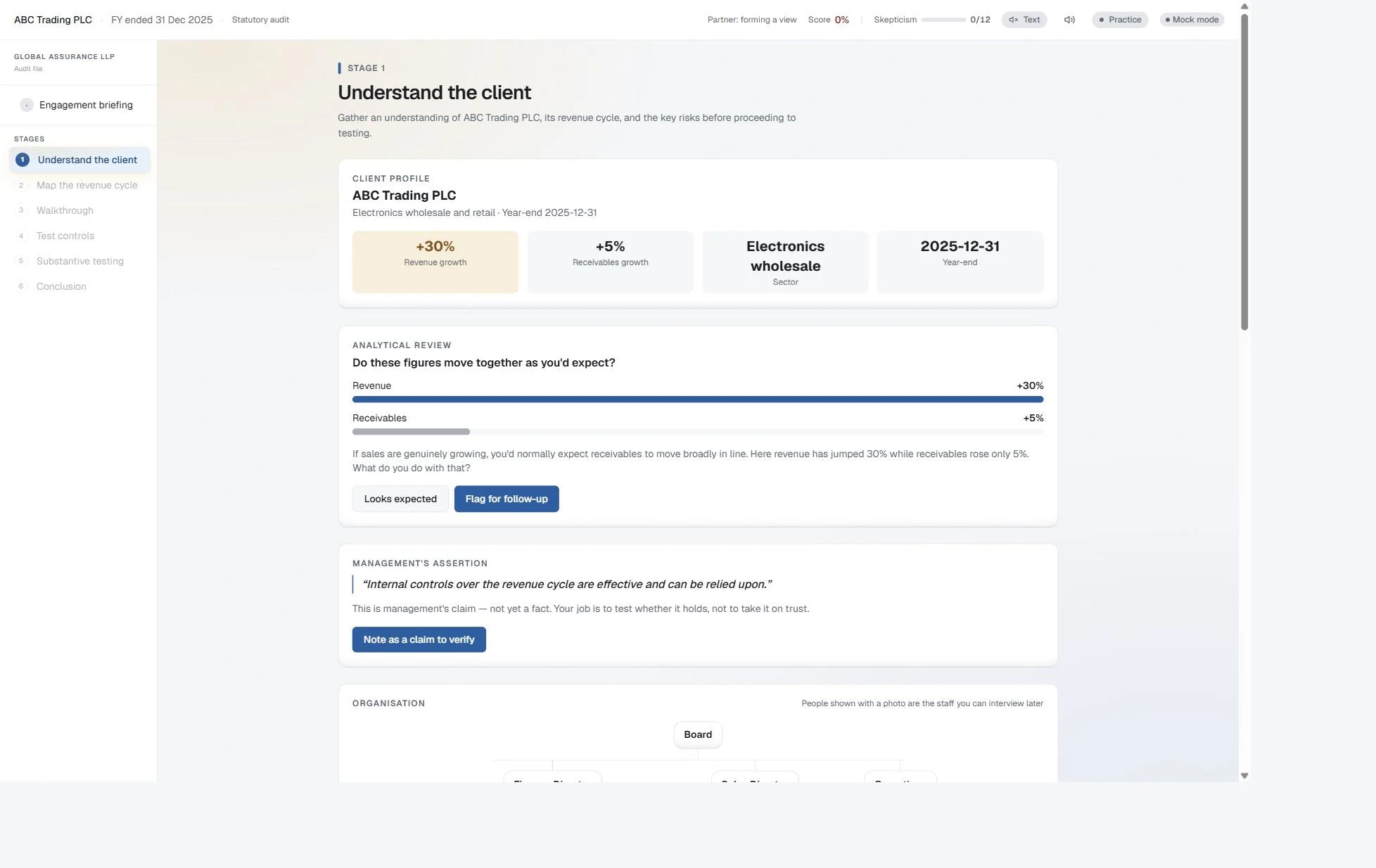Click the Conclusion stage 6 icon

[x=21, y=286]
